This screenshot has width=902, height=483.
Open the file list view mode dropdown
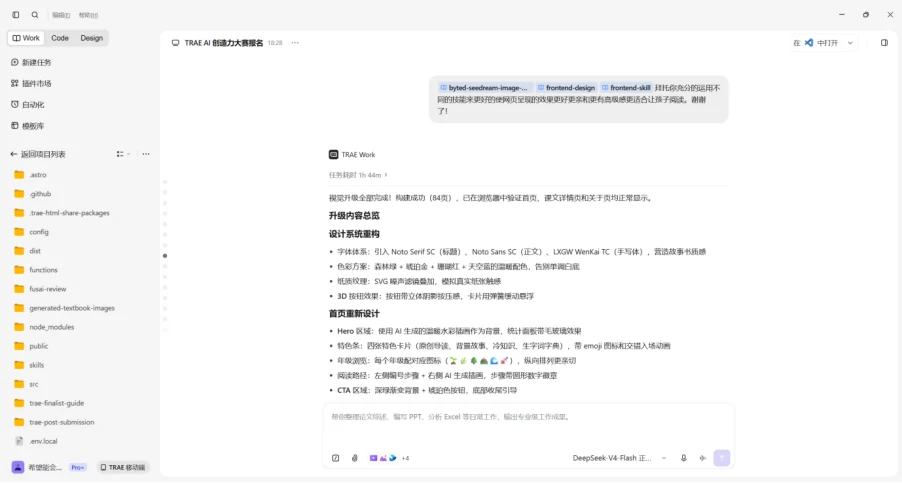123,154
